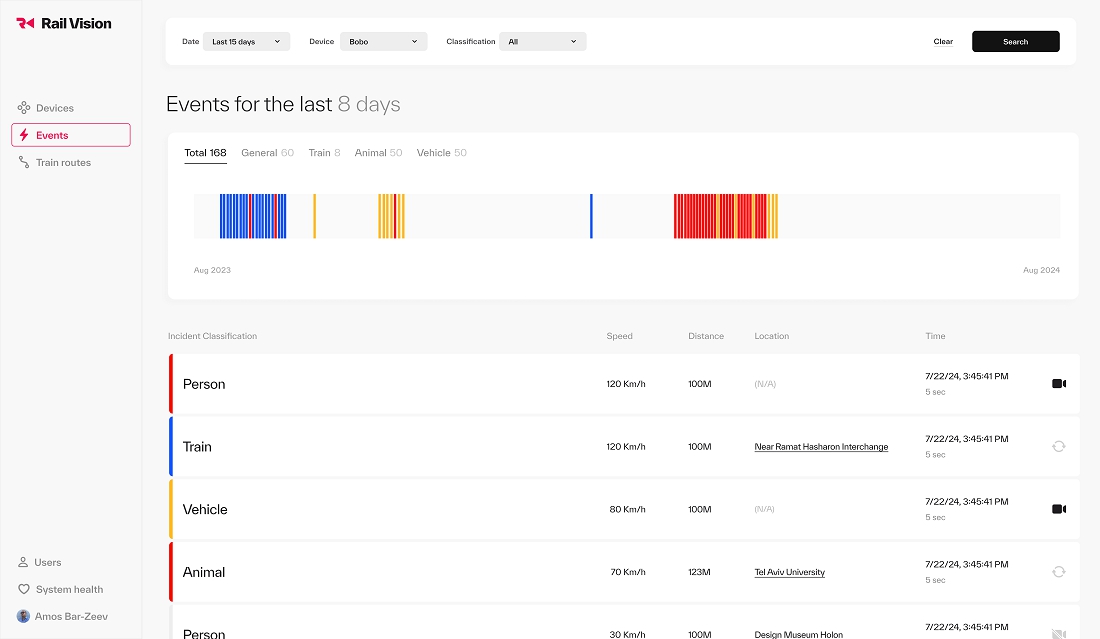Open the Classification dropdown set to All

pyautogui.click(x=542, y=42)
